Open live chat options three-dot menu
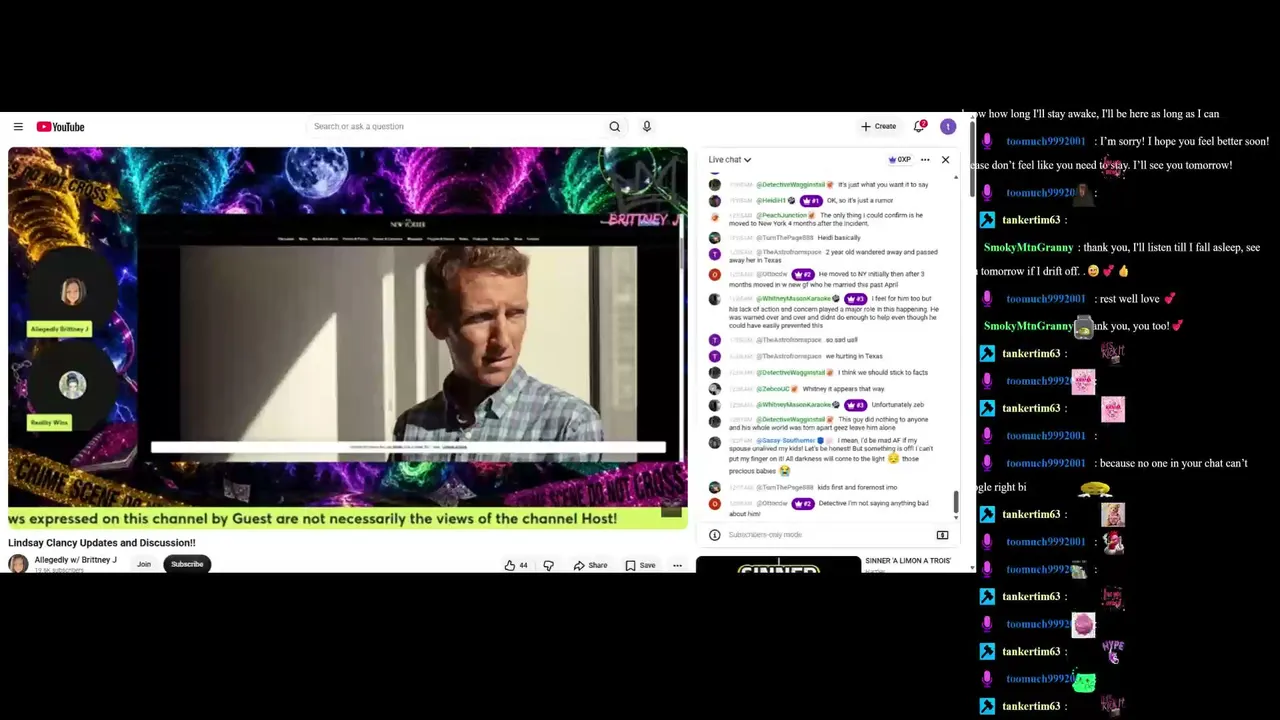The image size is (1280, 720). [925, 160]
